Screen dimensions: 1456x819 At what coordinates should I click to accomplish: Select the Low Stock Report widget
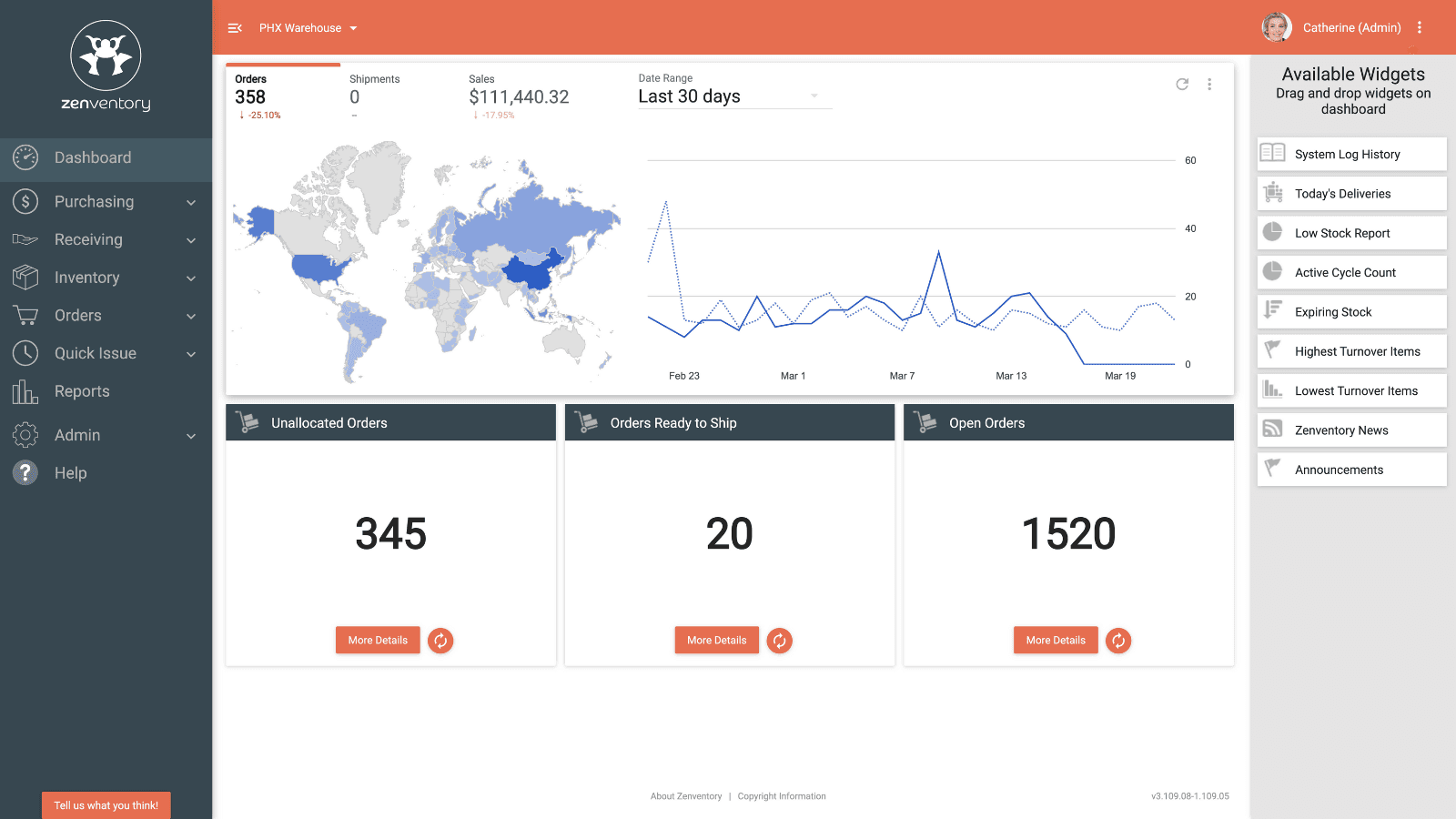pos(1351,233)
